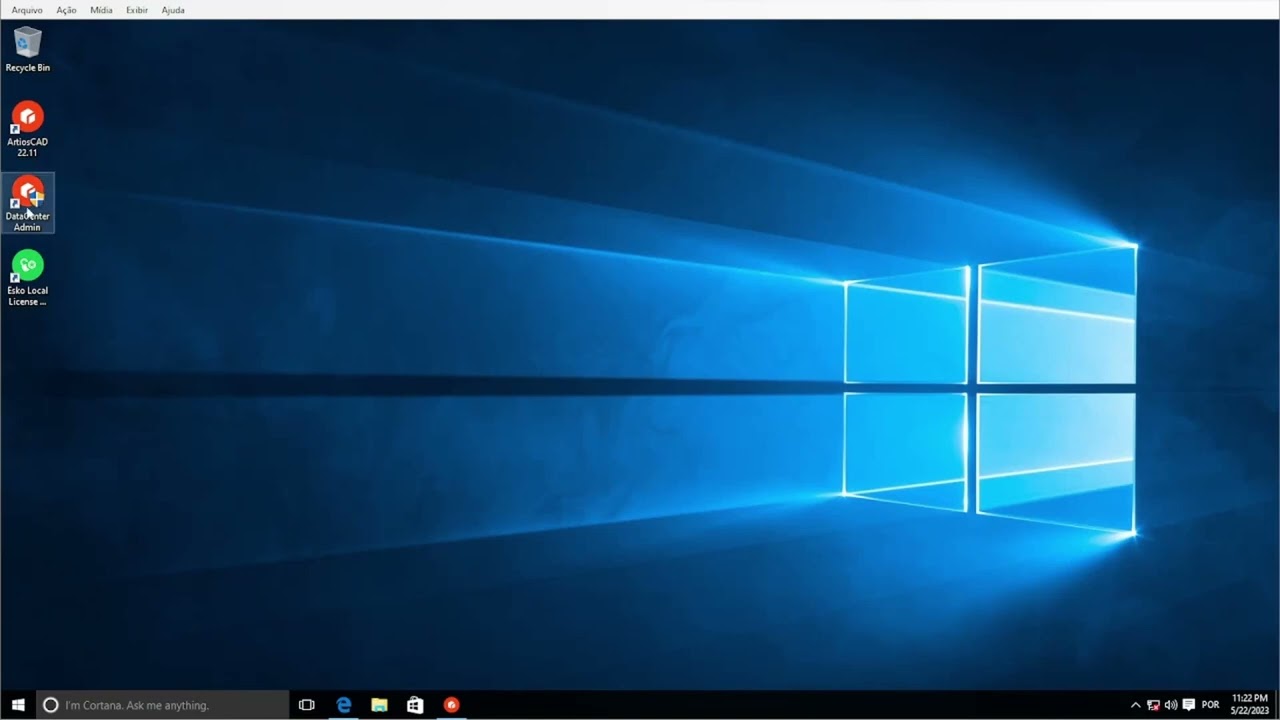
Task: Select the ArtiosCAD 22.11 desktop shortcut
Action: coord(27,129)
